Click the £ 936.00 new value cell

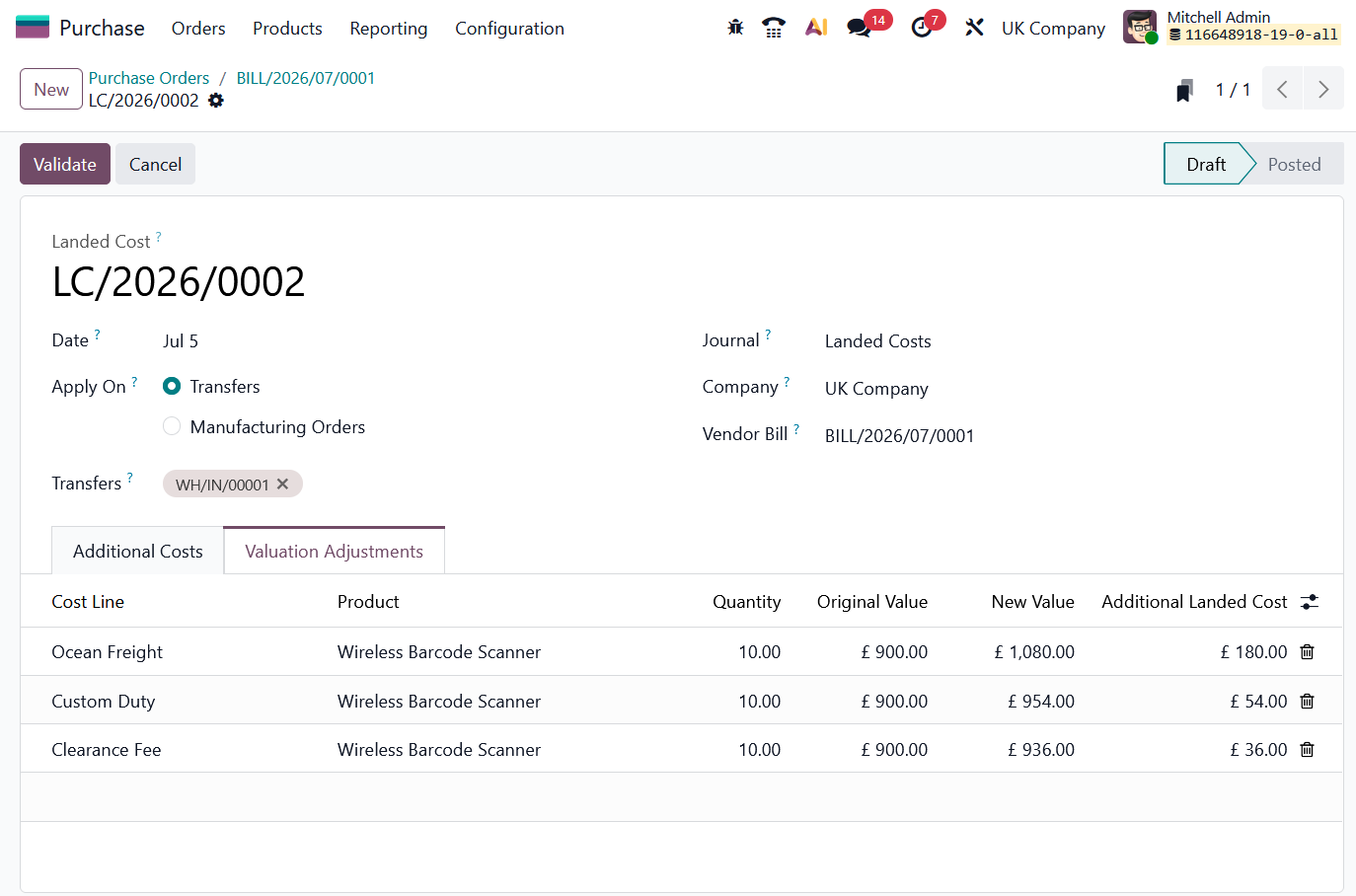coord(1041,750)
